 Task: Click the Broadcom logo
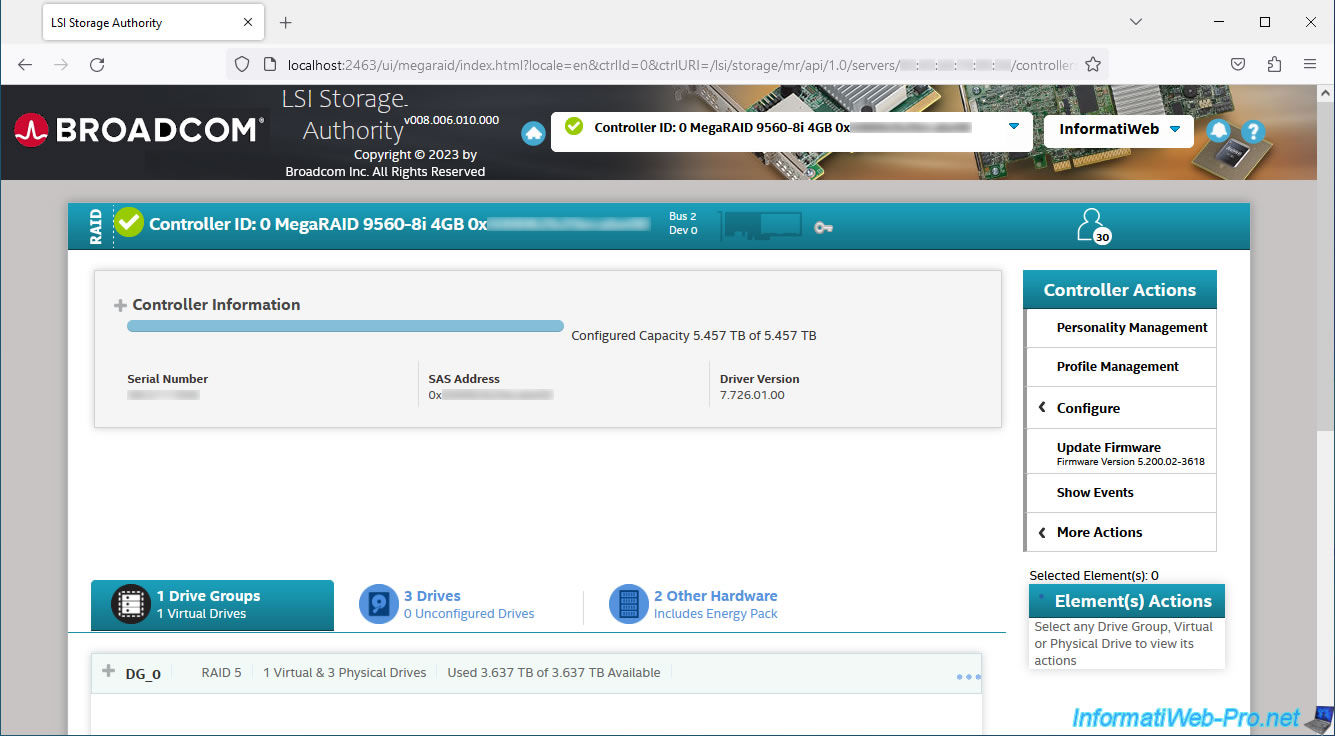click(138, 129)
